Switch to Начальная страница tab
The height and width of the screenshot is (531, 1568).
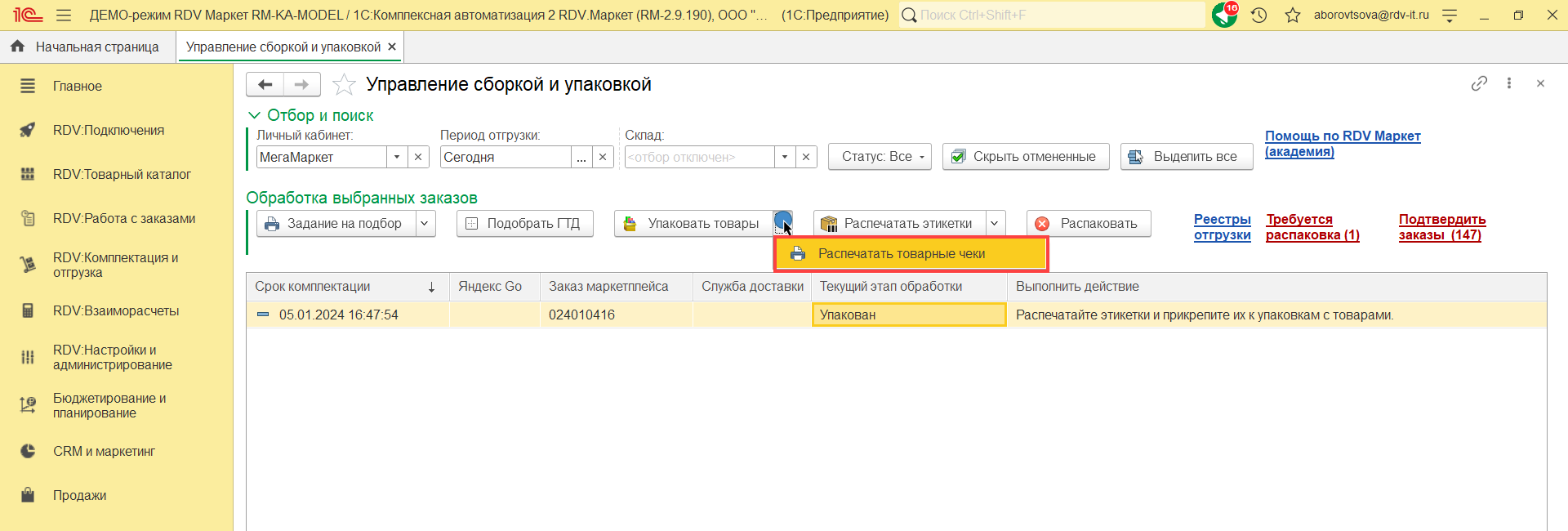click(x=87, y=47)
